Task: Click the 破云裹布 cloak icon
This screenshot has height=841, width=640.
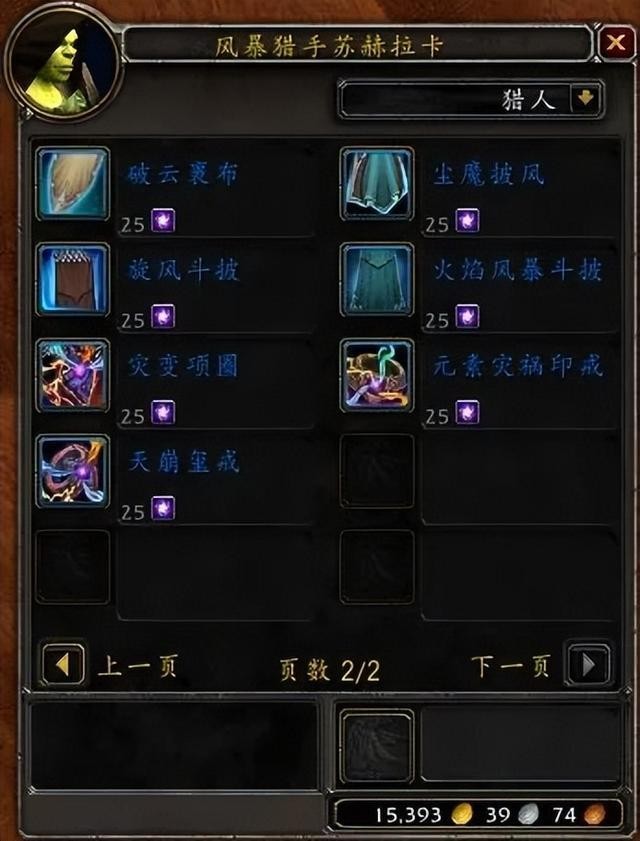Action: 73,183
